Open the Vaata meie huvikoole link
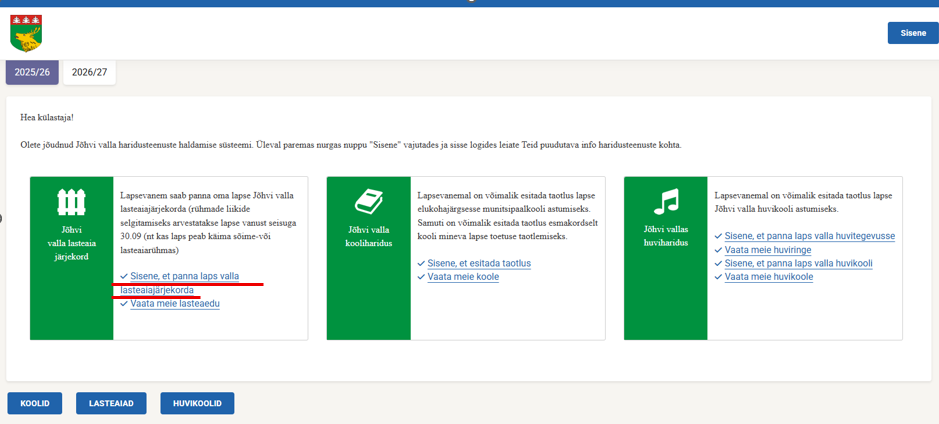Viewport: 939px width, 424px height. click(768, 276)
